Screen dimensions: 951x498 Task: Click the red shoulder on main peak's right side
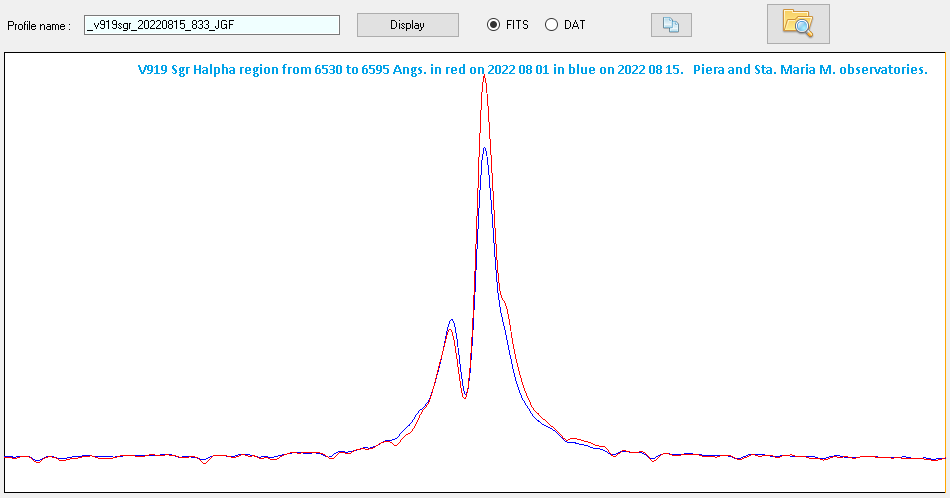[x=505, y=298]
